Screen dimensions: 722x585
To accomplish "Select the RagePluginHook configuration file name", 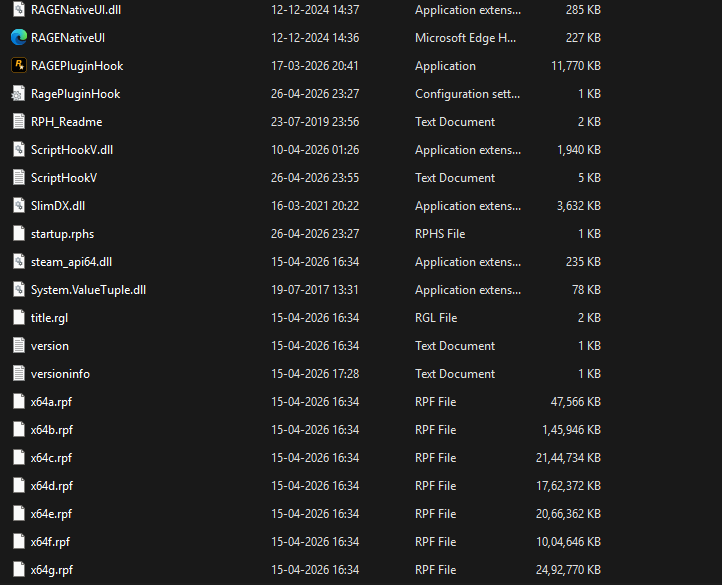I will click(76, 94).
